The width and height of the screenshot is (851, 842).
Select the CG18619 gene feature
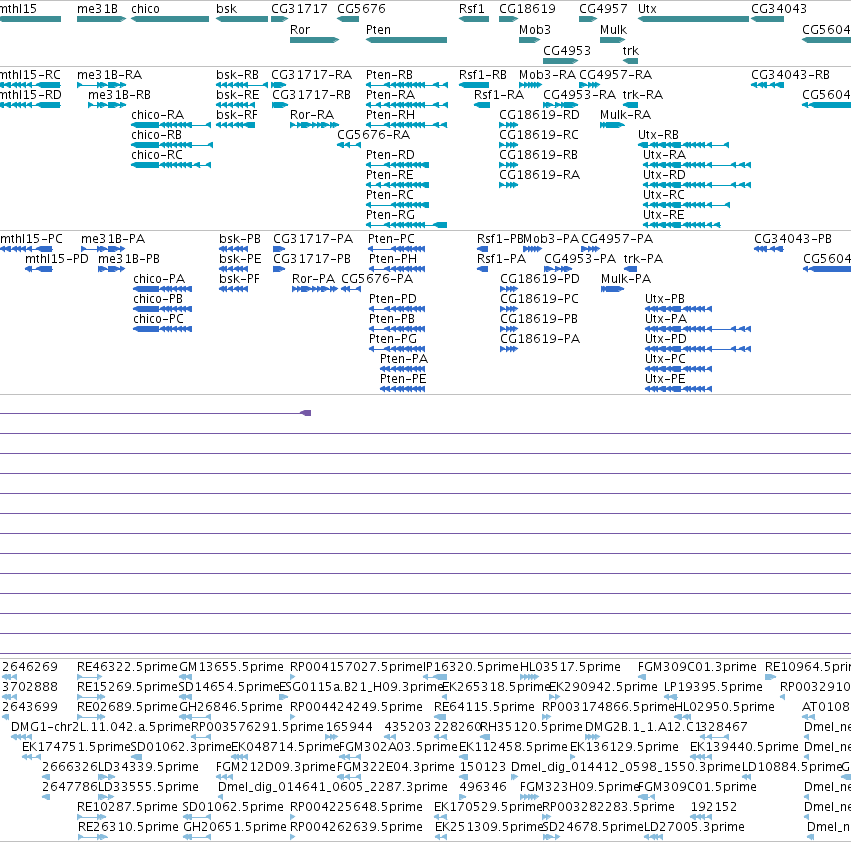(x=509, y=19)
